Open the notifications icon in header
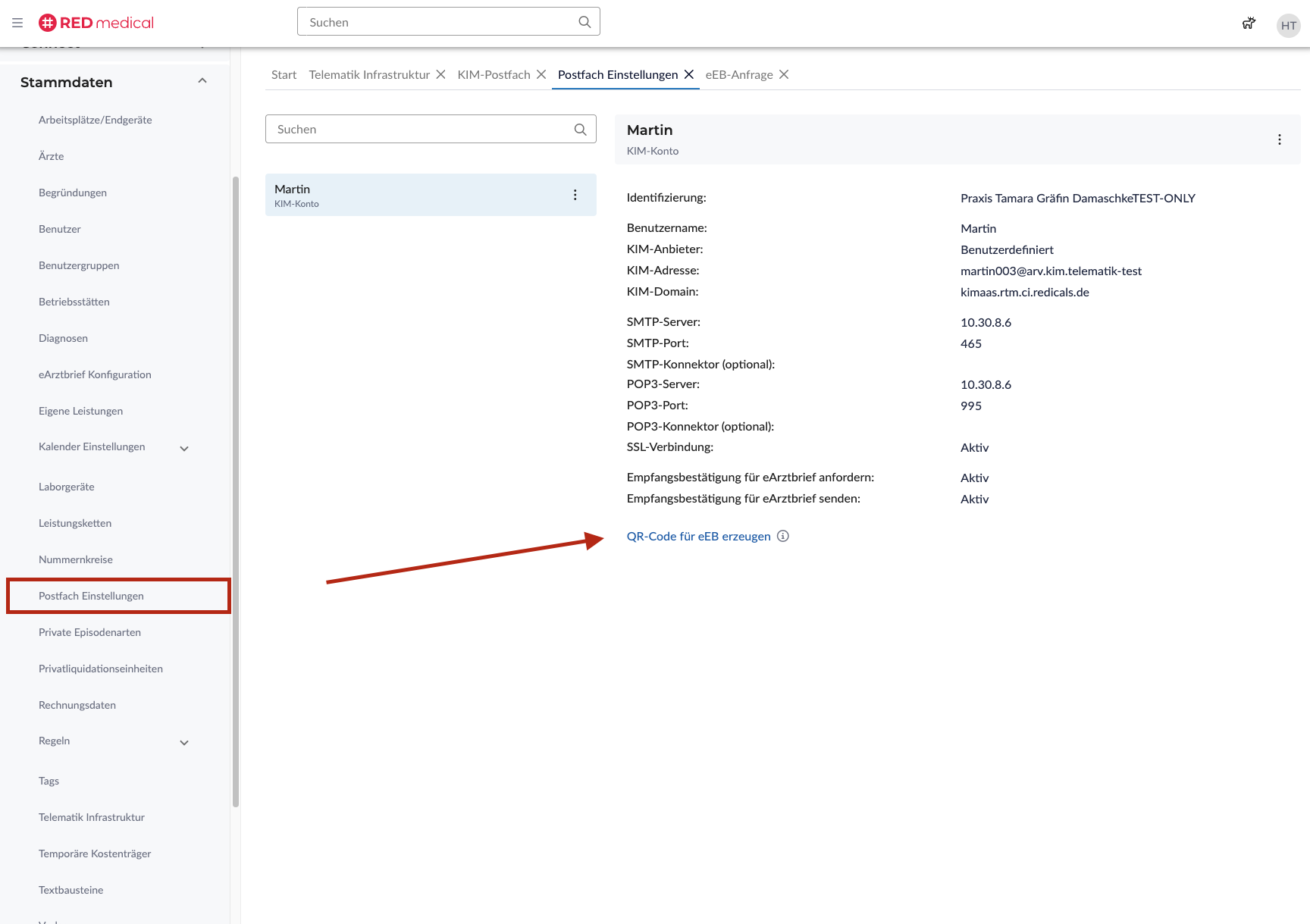The image size is (1310, 924). pos(1249,23)
